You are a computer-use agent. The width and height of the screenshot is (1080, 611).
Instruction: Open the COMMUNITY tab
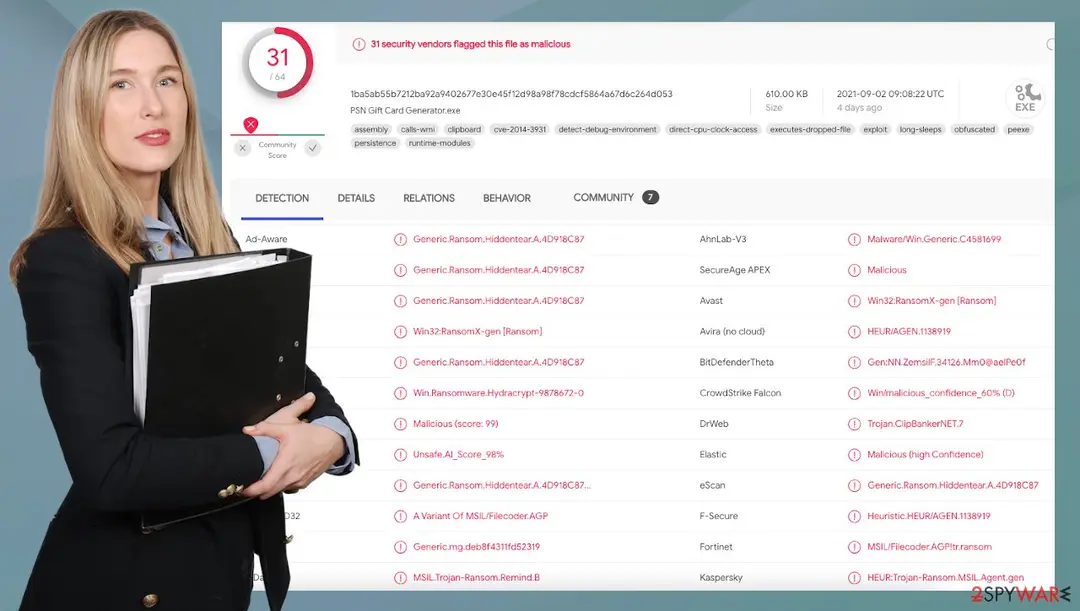tap(603, 198)
